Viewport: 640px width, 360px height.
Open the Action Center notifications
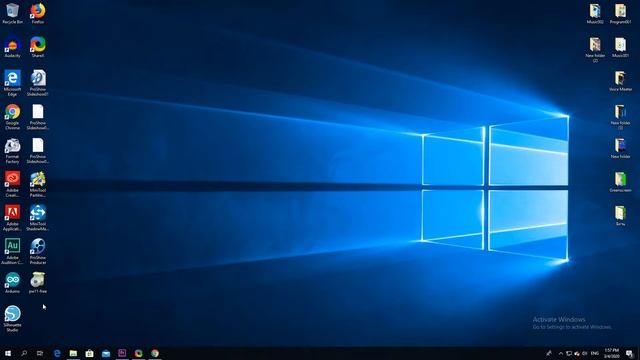pyautogui.click(x=629, y=353)
